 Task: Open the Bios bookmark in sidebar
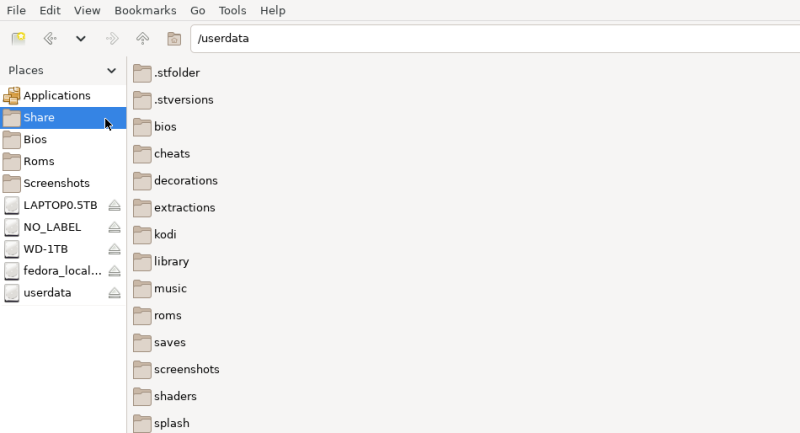click(63, 139)
